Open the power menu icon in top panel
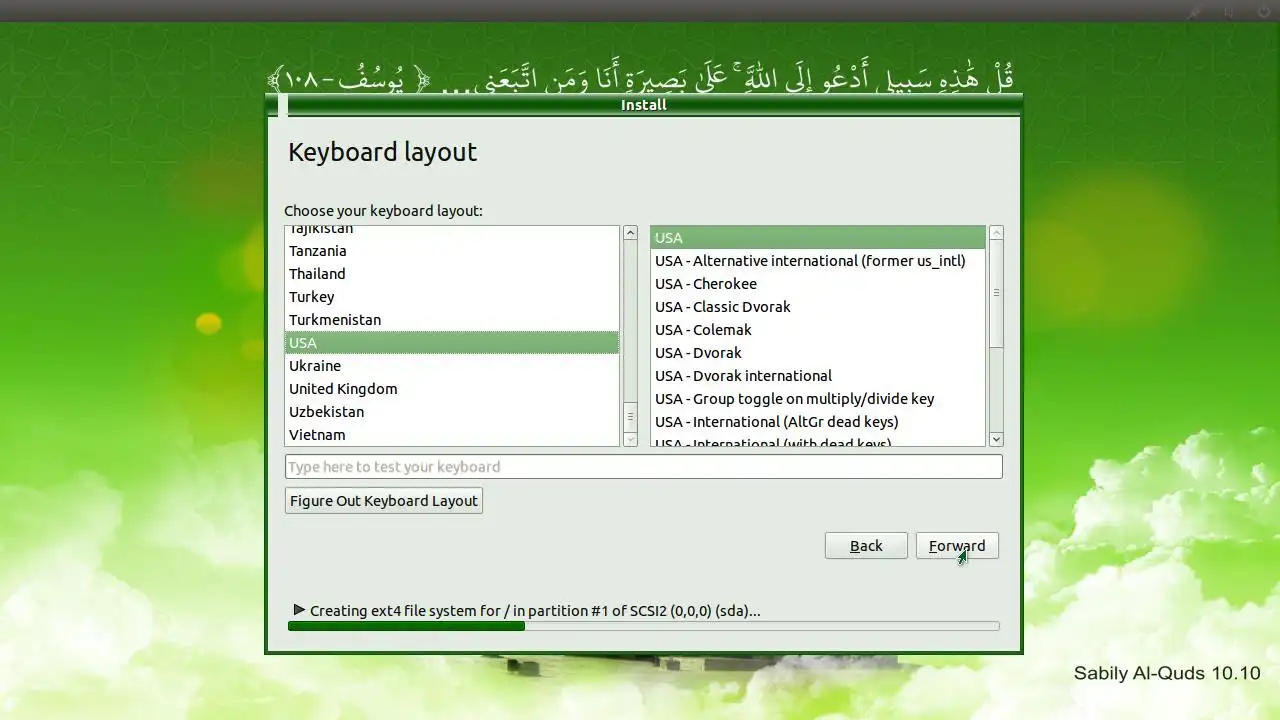The image size is (1280, 720). [1263, 11]
